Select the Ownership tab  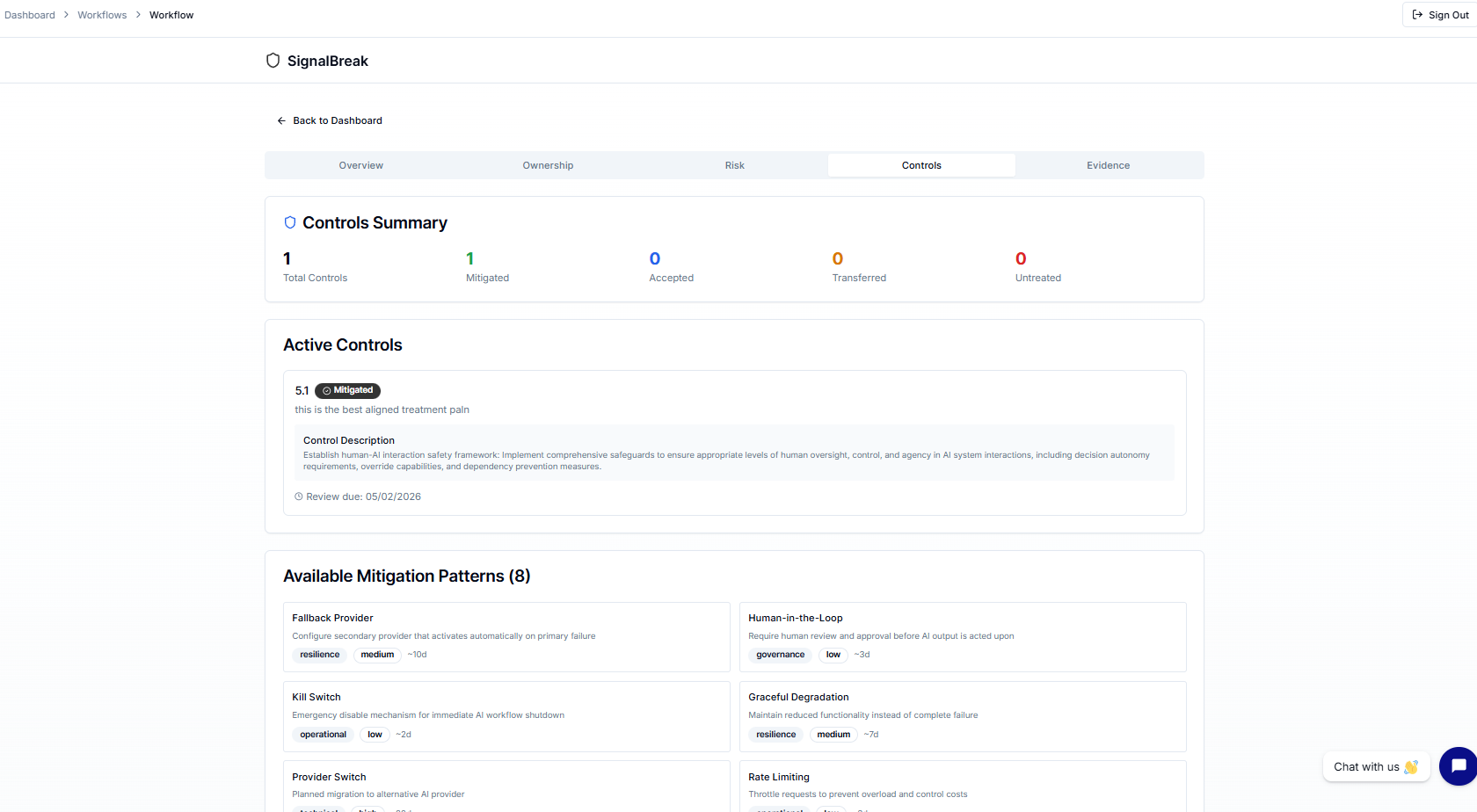[548, 164]
